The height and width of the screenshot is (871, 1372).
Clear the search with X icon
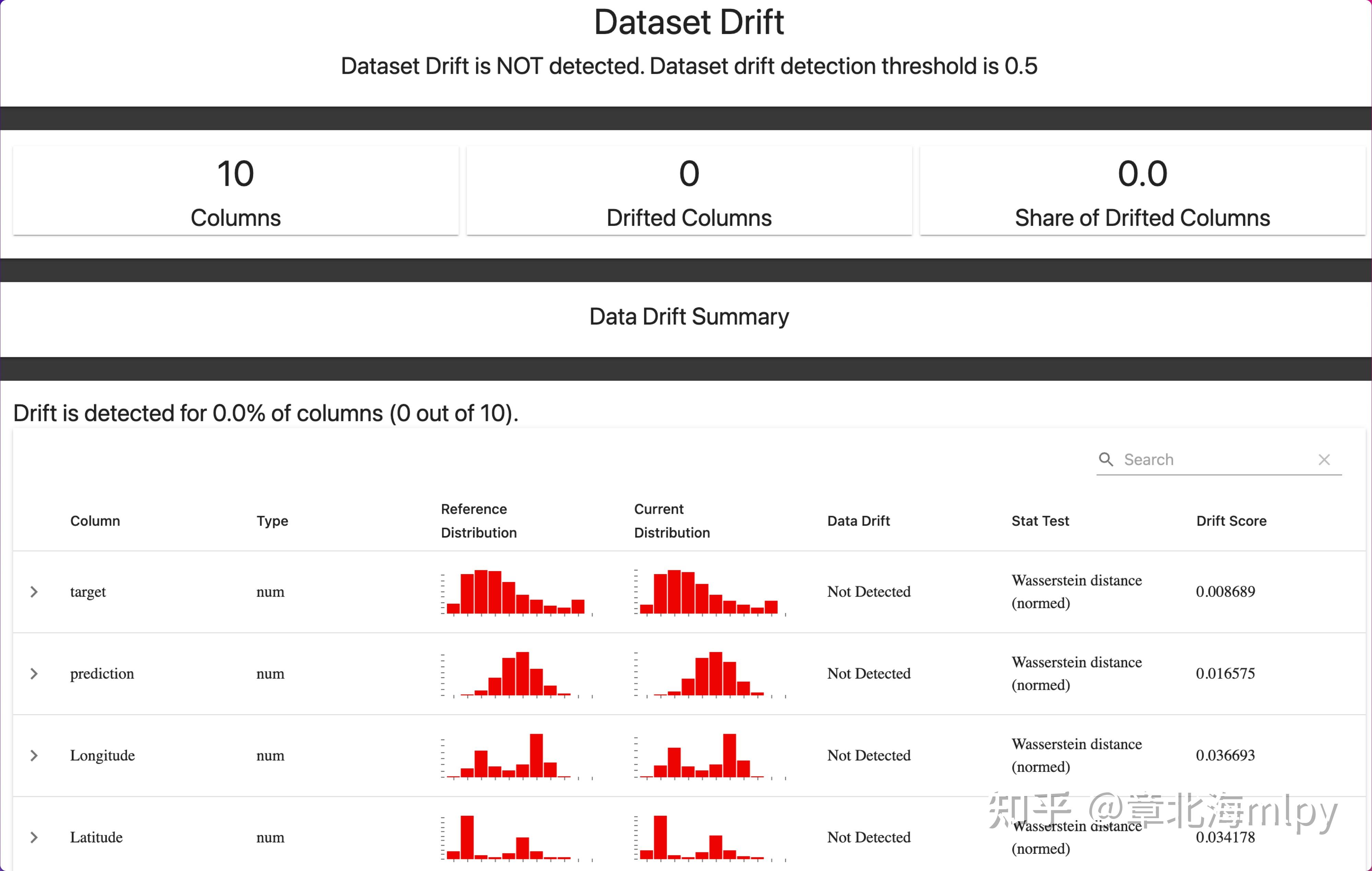point(1324,460)
